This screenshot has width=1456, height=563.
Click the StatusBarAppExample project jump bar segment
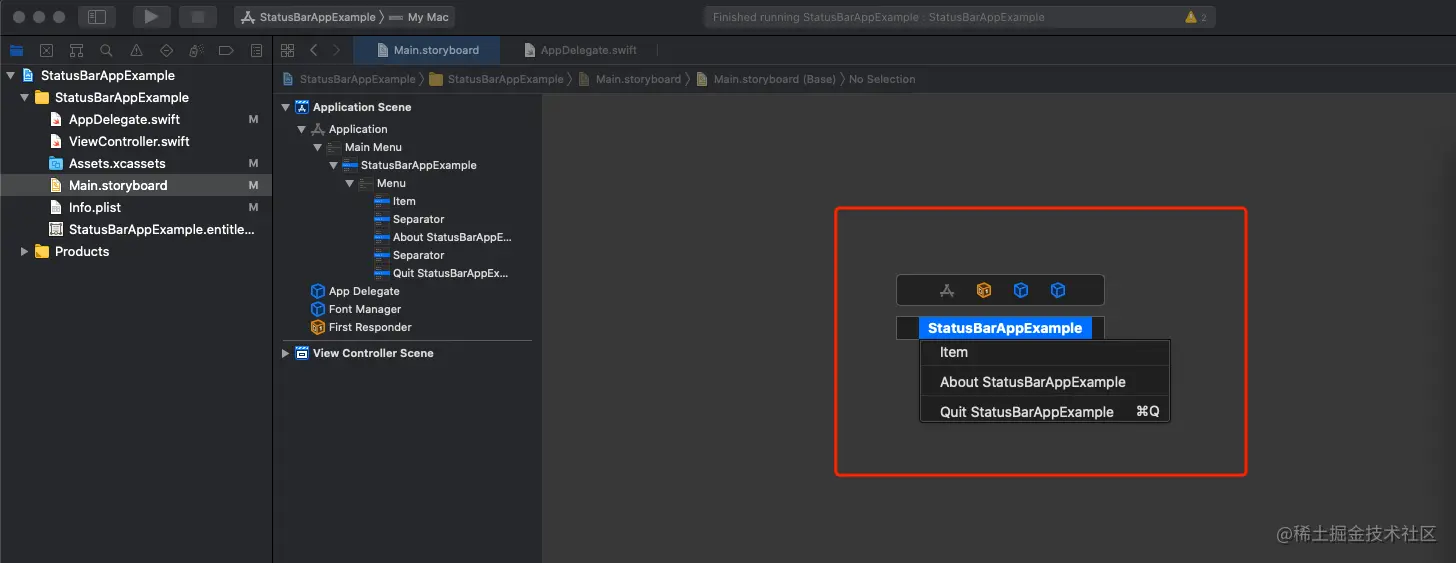point(349,79)
